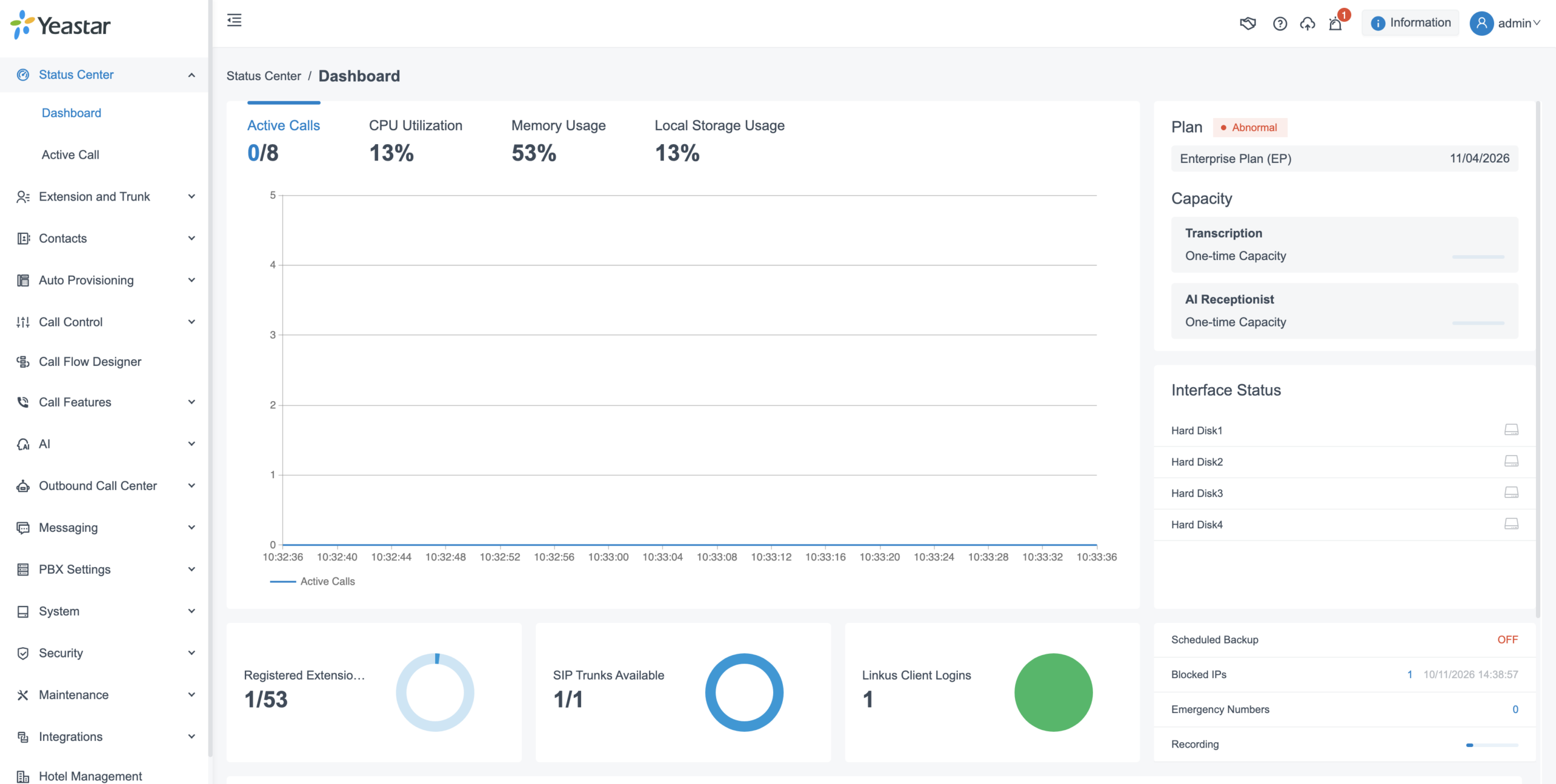Click the Linkus Client Logins green circle
The image size is (1556, 784).
tap(1053, 692)
